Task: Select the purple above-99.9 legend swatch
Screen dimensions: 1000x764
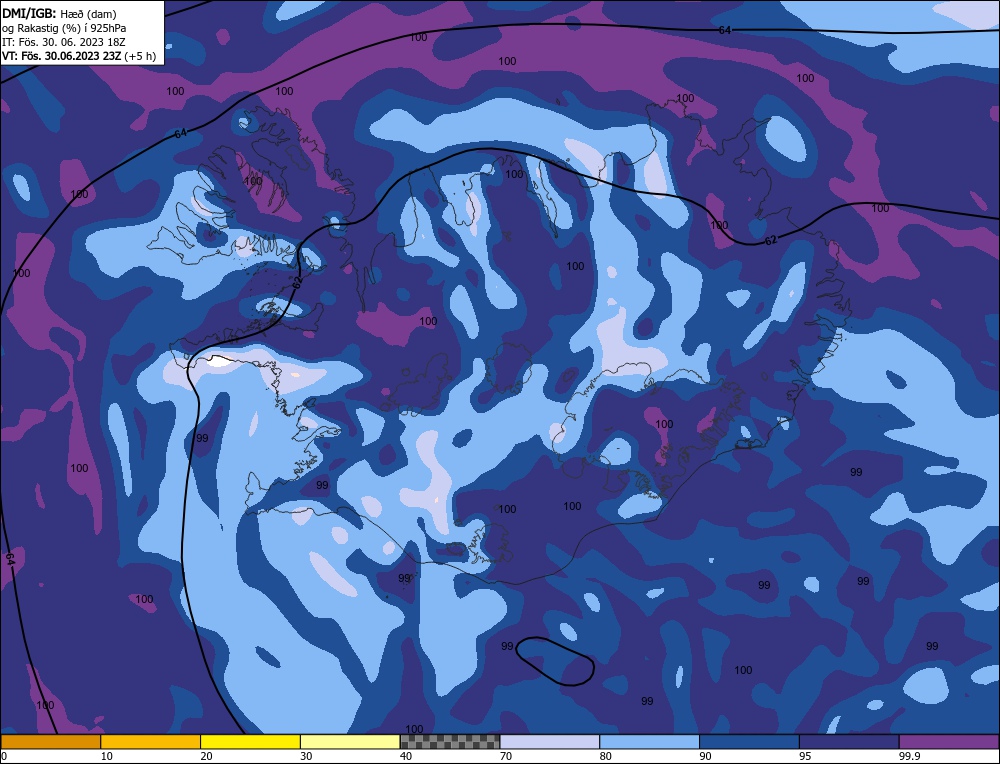Action: click(x=949, y=741)
